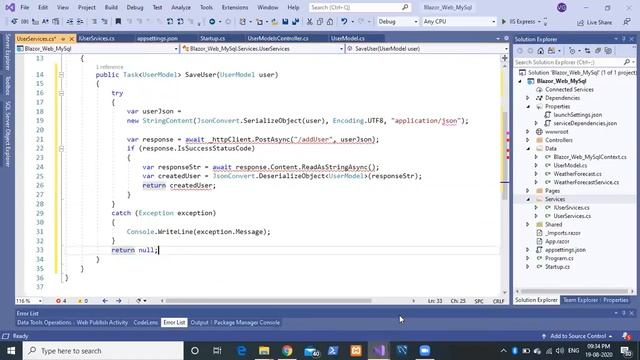Click the increase indent icon
This screenshot has height=360, width=640.
(80, 22)
